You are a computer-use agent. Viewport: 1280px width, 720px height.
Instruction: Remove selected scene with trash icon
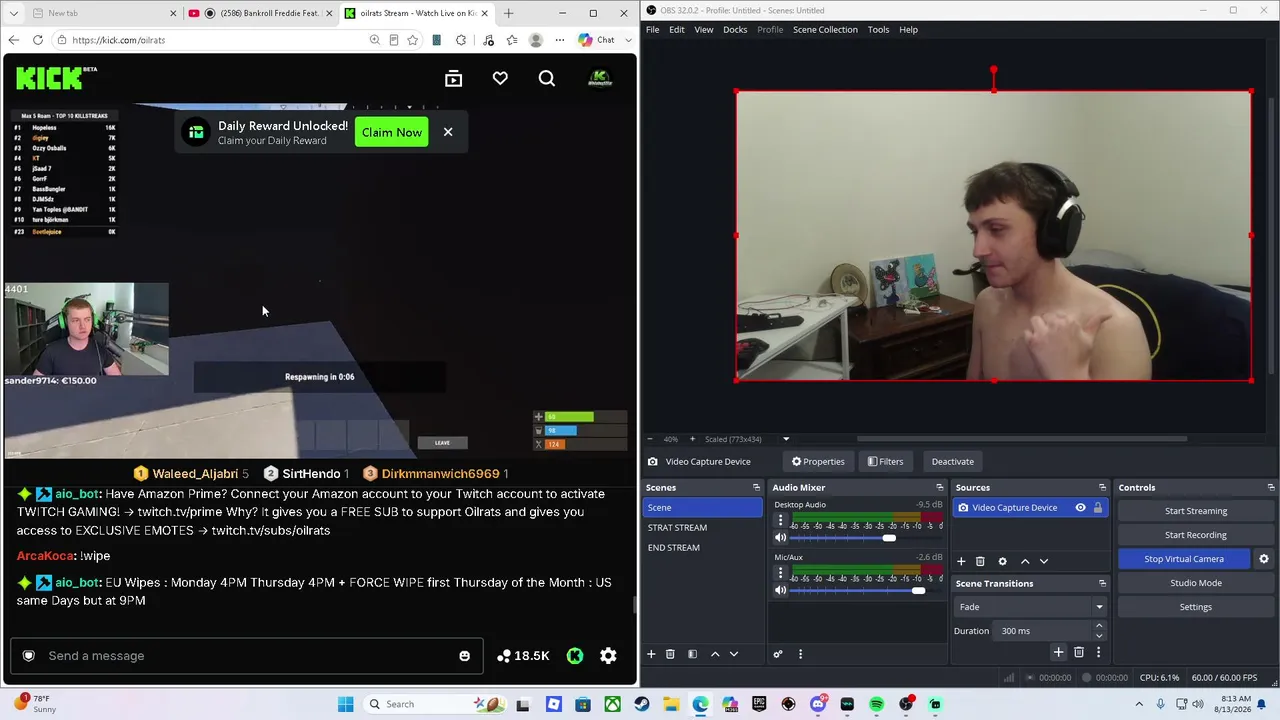(670, 654)
